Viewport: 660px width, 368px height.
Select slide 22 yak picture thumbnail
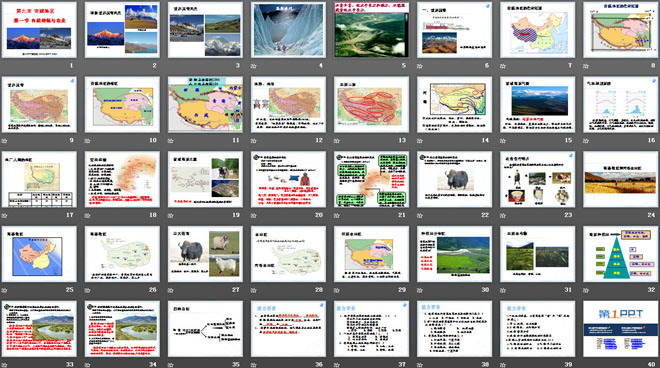point(454,179)
